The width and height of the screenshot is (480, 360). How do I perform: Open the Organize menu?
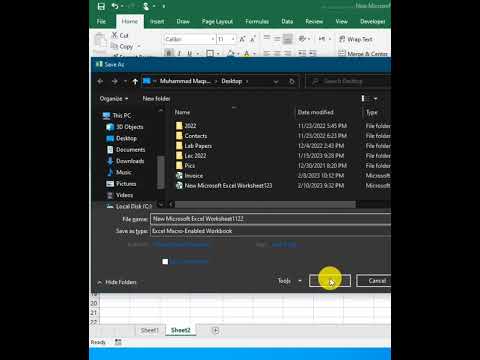[114, 99]
